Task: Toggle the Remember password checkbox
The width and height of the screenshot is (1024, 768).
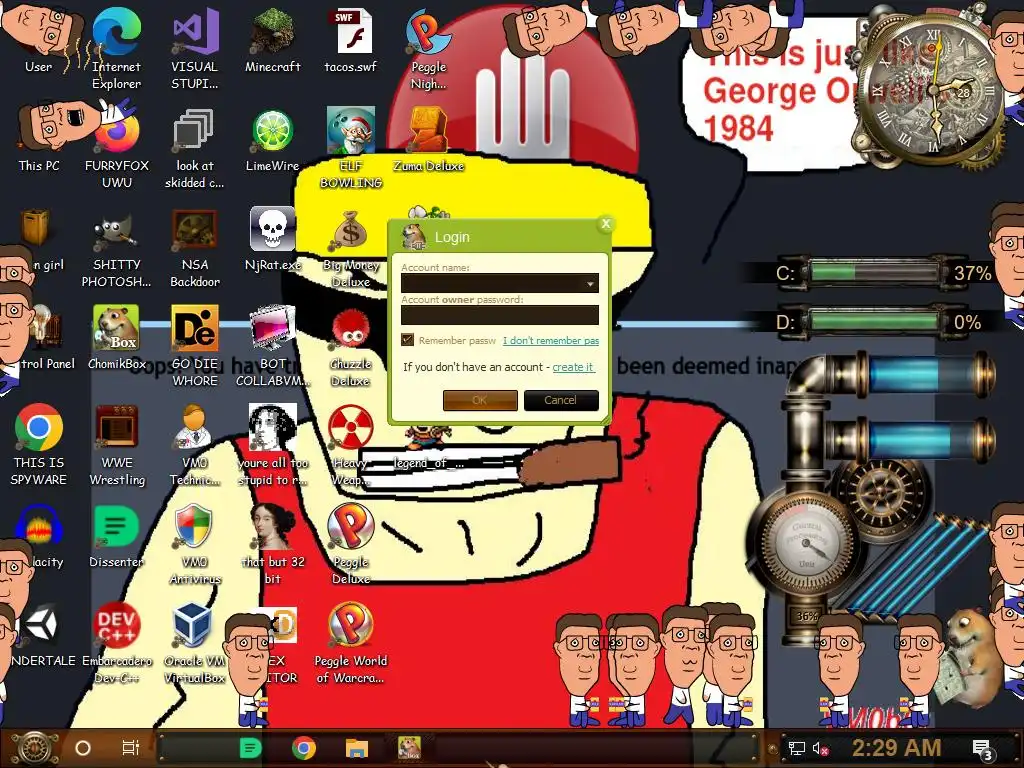Action: coord(408,340)
